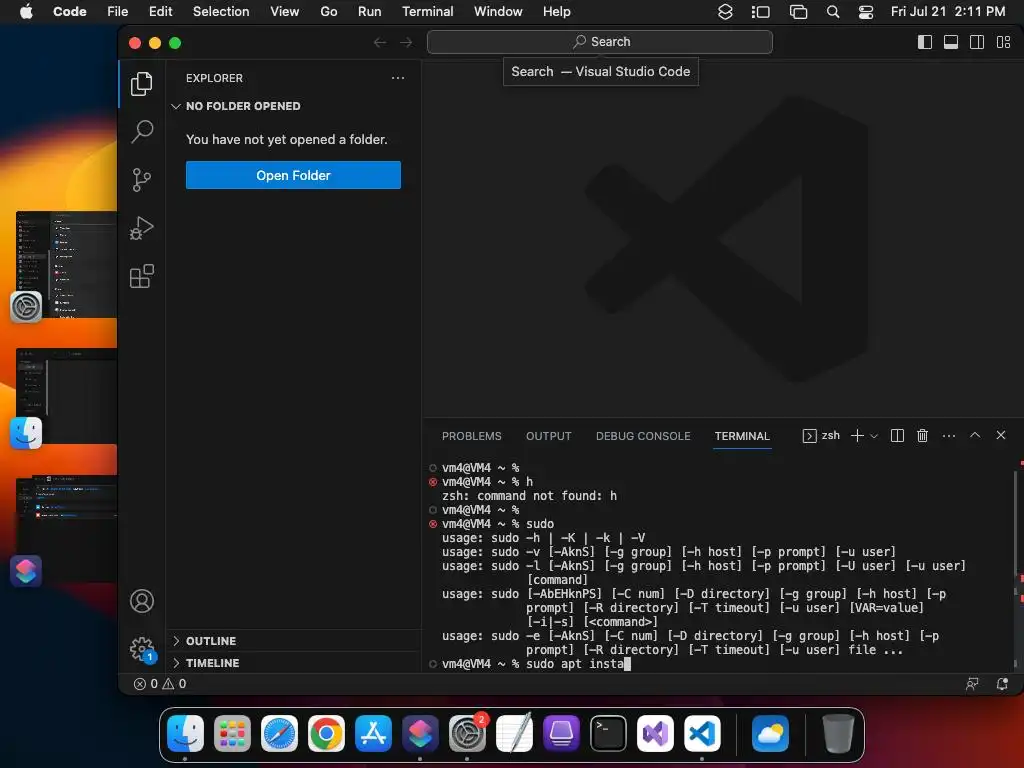This screenshot has width=1024, height=768.
Task: Switch to the Problems tab
Action: (x=472, y=436)
